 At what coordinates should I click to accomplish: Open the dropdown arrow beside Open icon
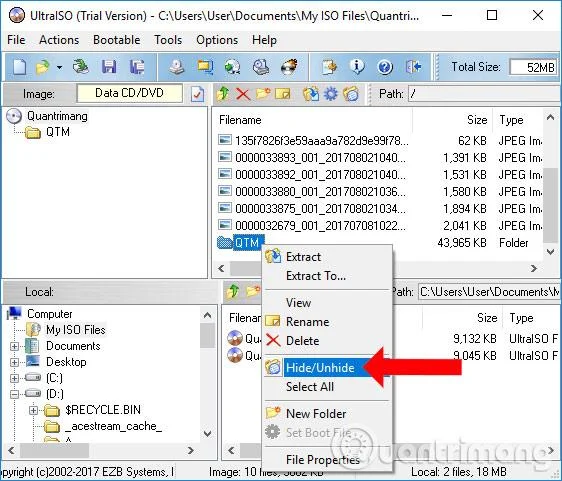pyautogui.click(x=59, y=67)
